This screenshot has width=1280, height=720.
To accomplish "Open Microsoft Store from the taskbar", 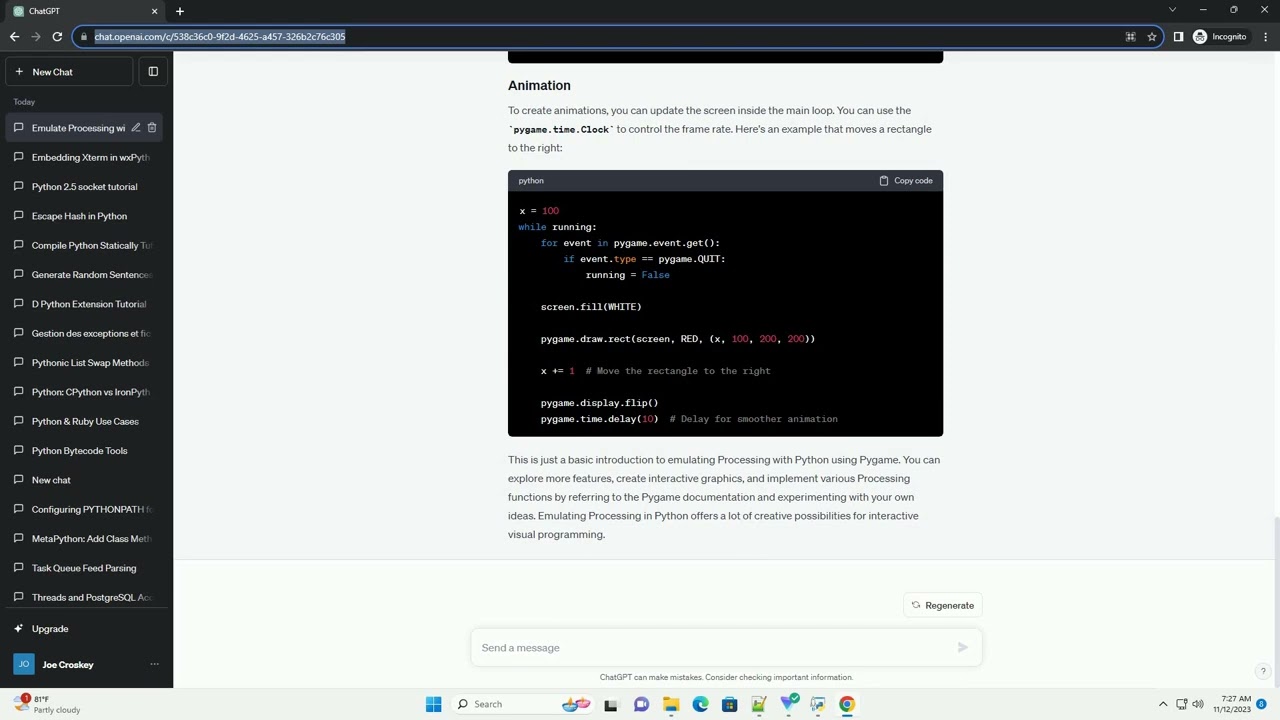I will [729, 704].
